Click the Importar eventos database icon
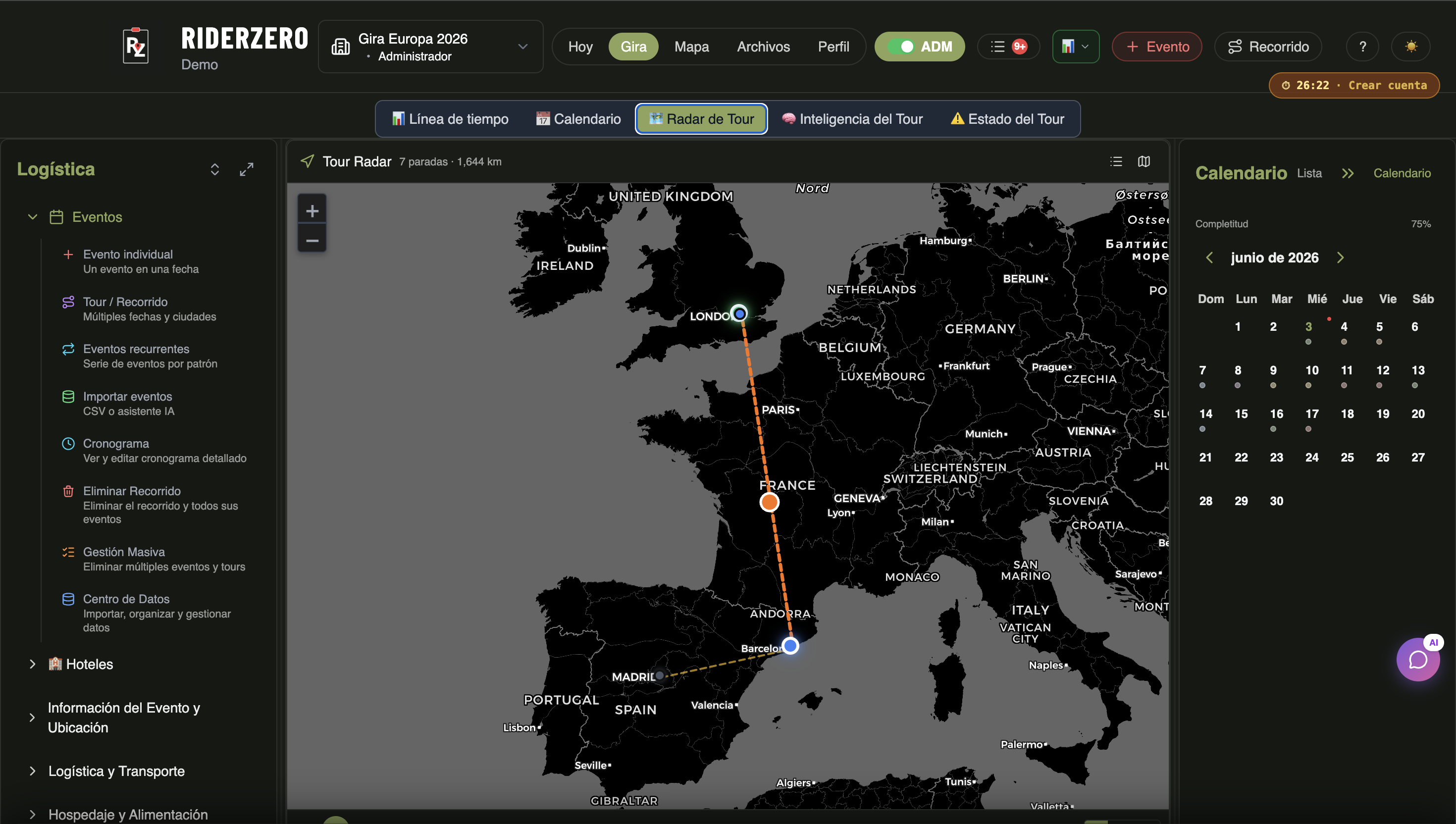Screen dimensions: 1456x824 [x=68, y=397]
